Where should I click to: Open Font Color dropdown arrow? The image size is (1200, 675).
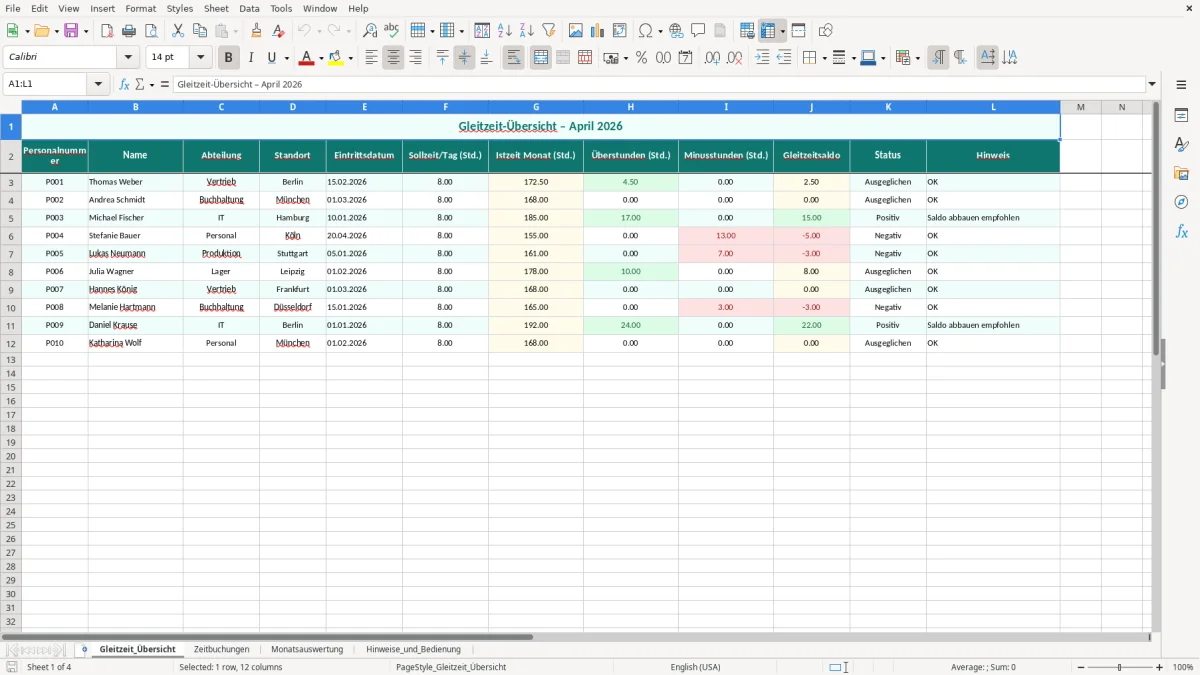[321, 58]
